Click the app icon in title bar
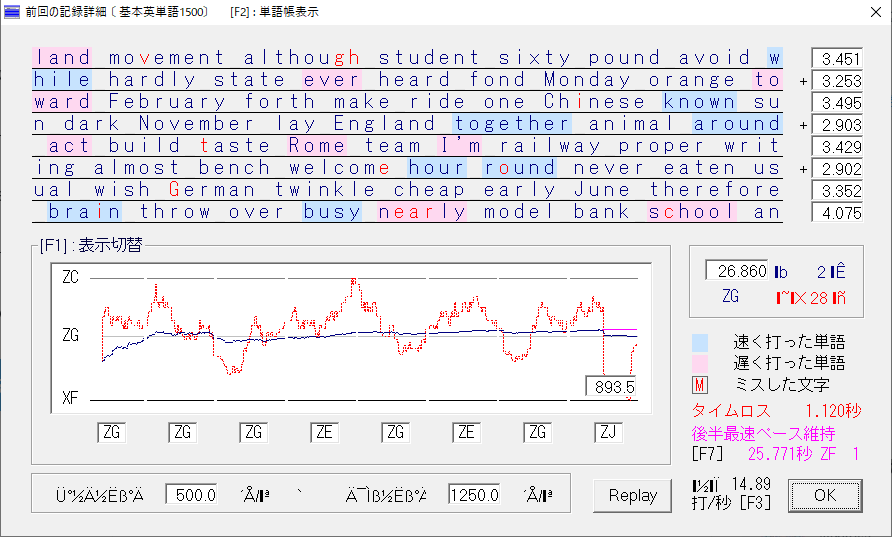This screenshot has width=892, height=537. [12, 11]
